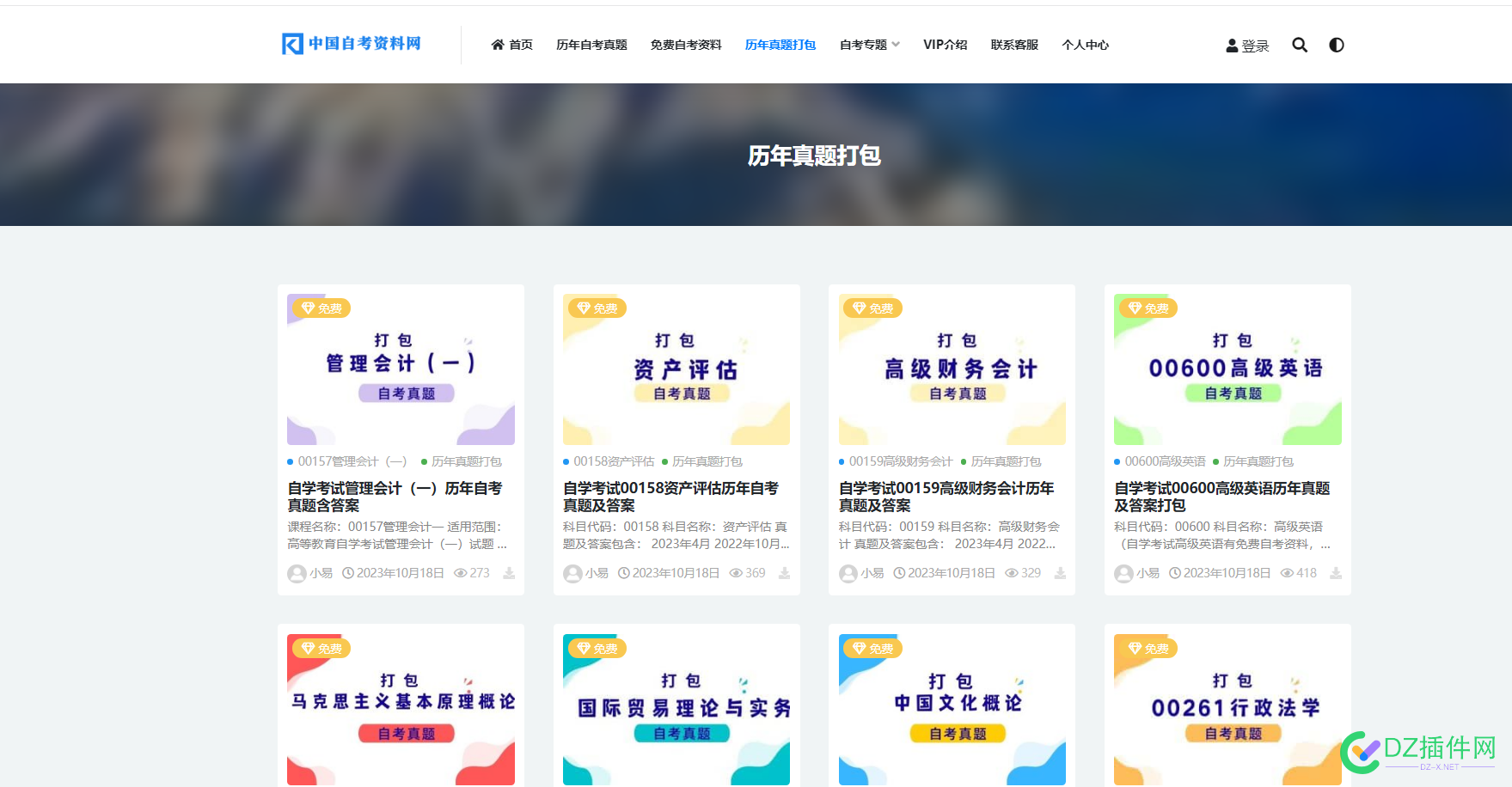The width and height of the screenshot is (1512, 787).
Task: Open 00600高级英语 thumbnail image
Action: click(x=1227, y=369)
